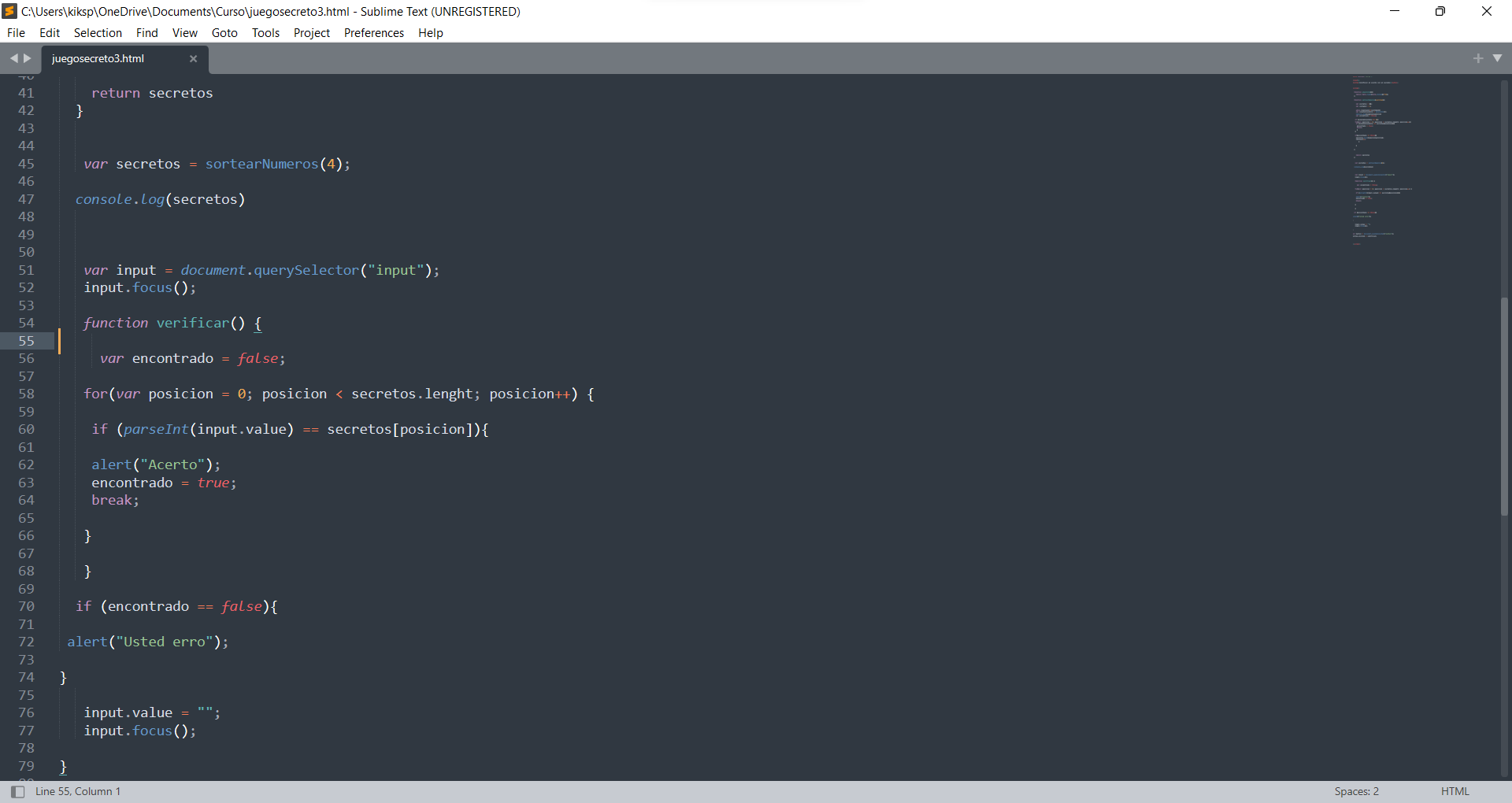Open the File menu
The width and height of the screenshot is (1512, 803).
[x=16, y=33]
